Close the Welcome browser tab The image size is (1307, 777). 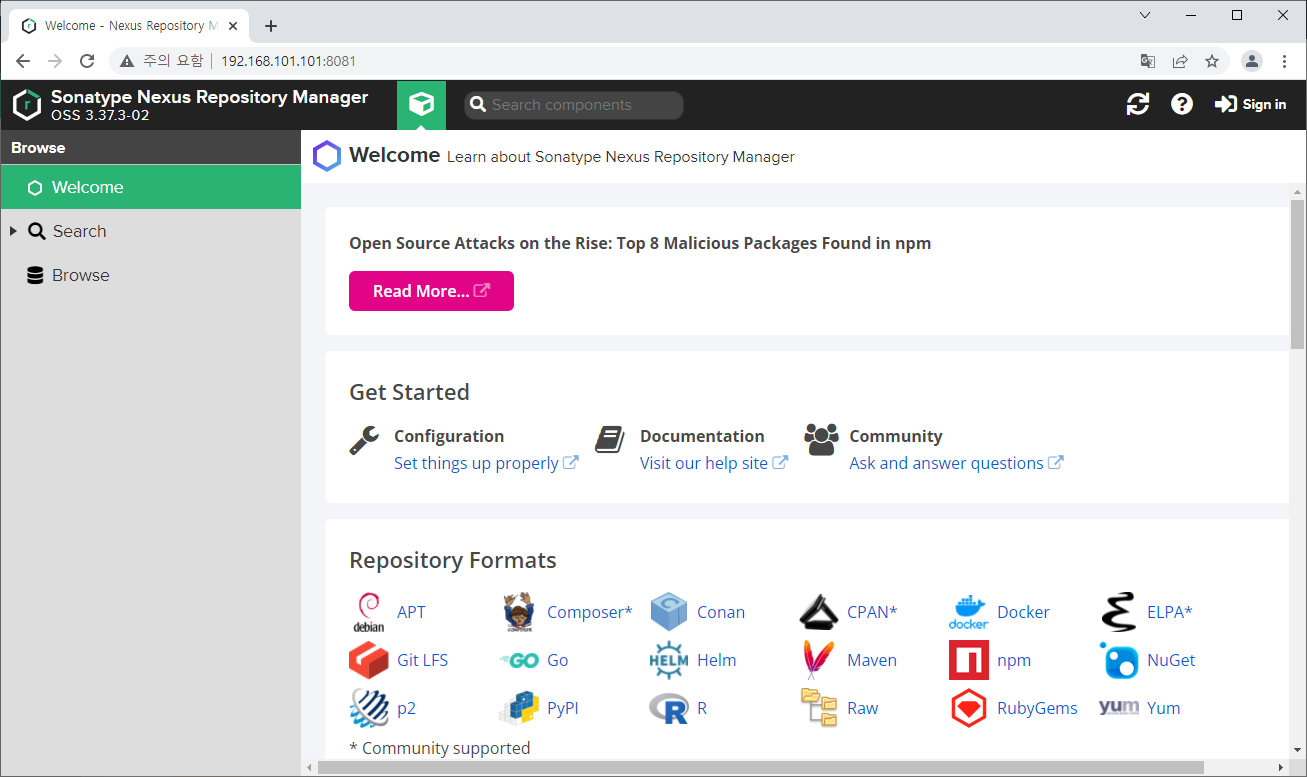tap(235, 26)
